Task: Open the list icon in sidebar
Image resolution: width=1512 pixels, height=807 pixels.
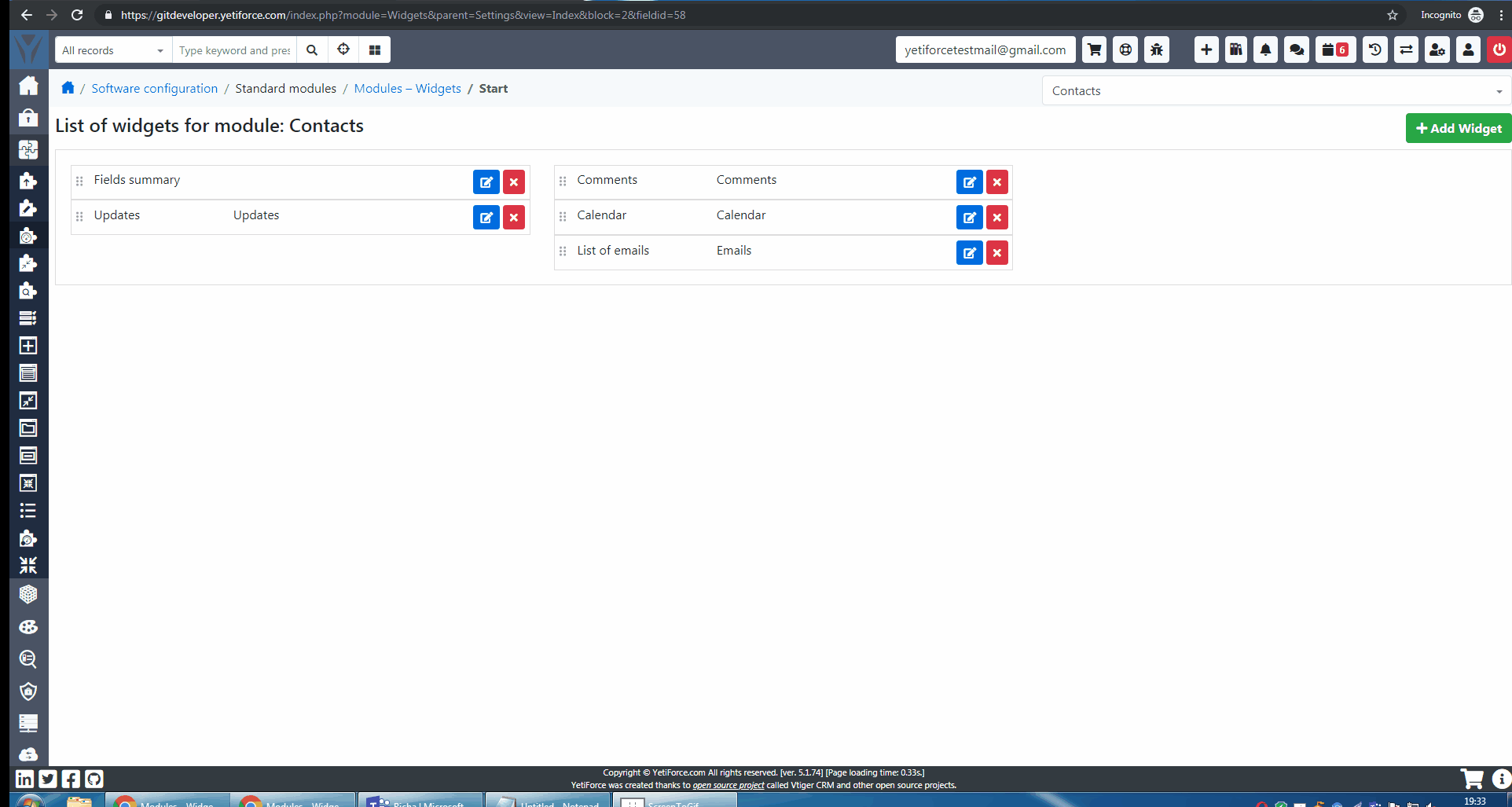Action: click(x=28, y=511)
